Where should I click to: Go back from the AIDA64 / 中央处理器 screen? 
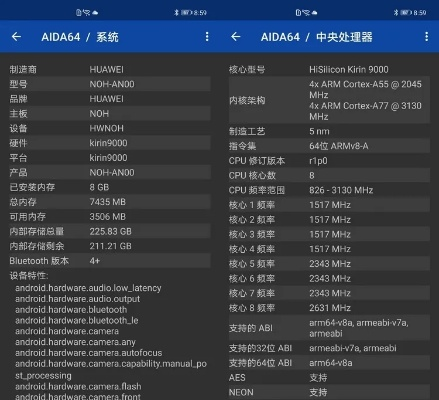coord(236,37)
